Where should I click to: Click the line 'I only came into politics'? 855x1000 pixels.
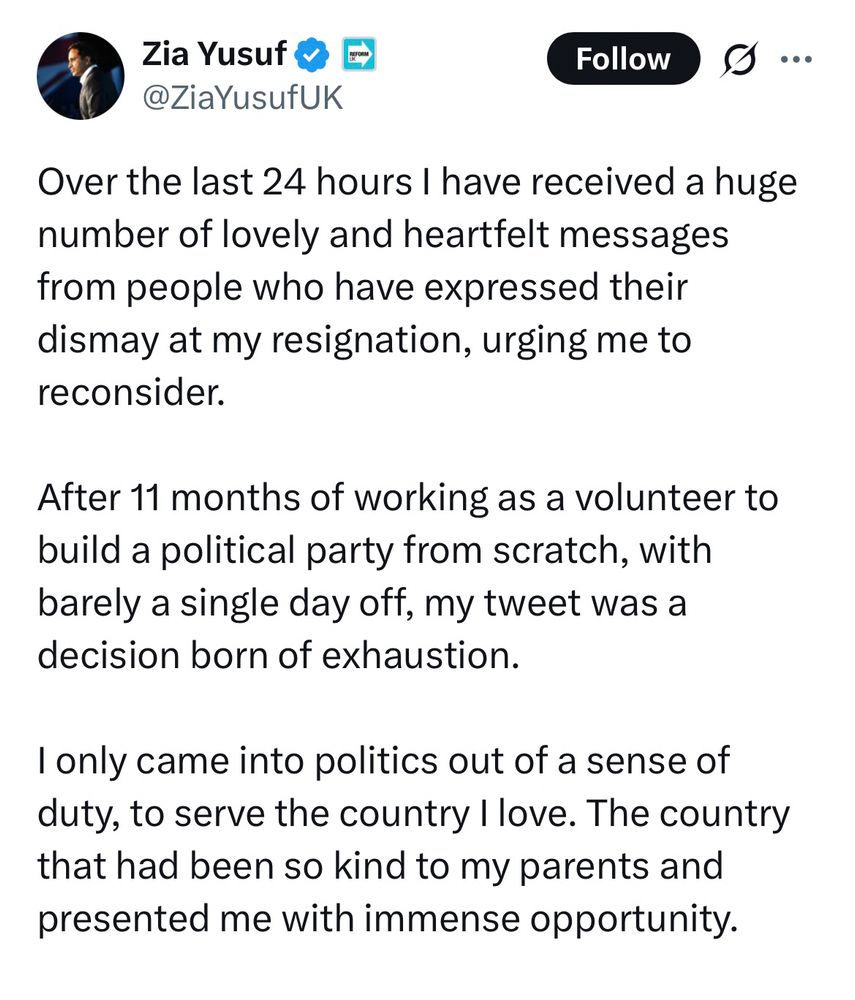coord(384,761)
